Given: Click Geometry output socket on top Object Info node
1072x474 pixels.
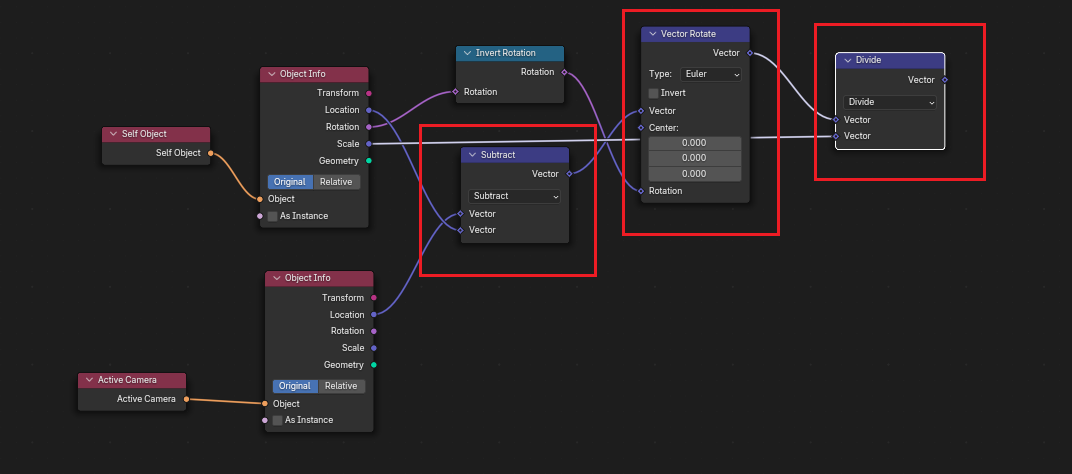Looking at the screenshot, I should click(369, 161).
